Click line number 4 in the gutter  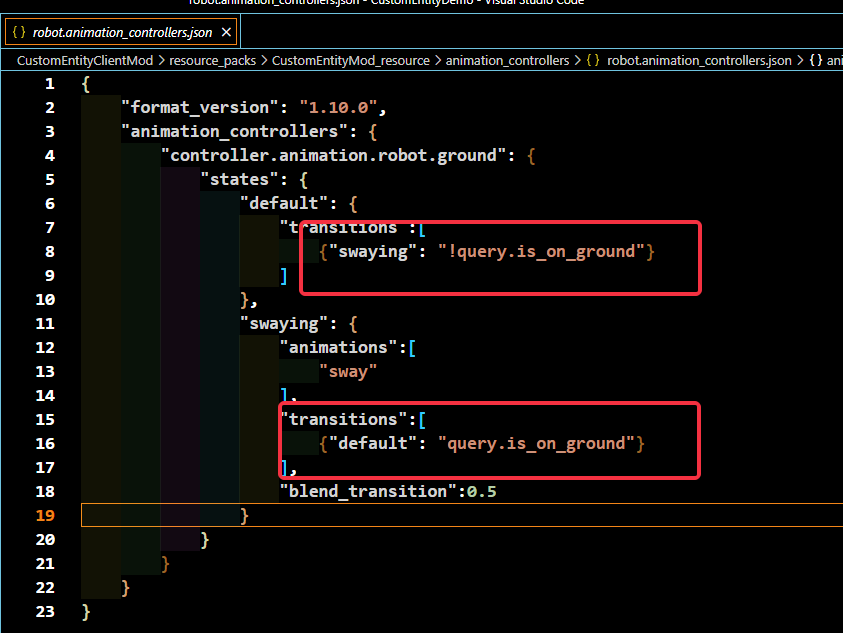coord(50,156)
